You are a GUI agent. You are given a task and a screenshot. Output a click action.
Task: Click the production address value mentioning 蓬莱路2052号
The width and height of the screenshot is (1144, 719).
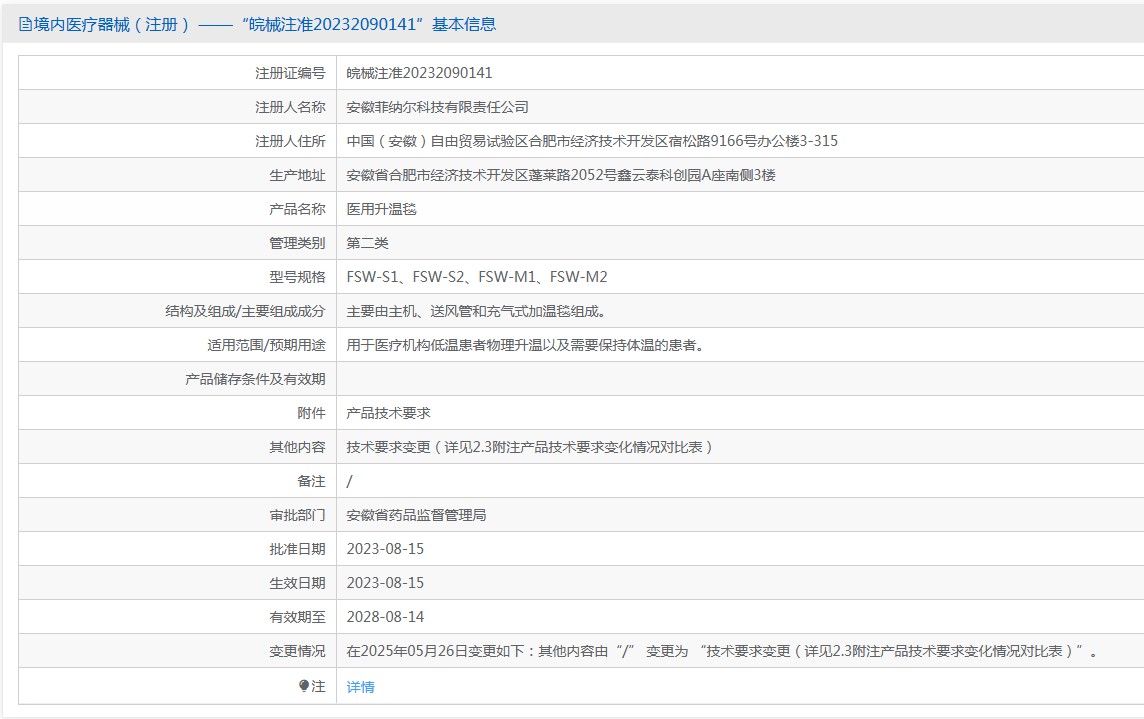coord(561,175)
